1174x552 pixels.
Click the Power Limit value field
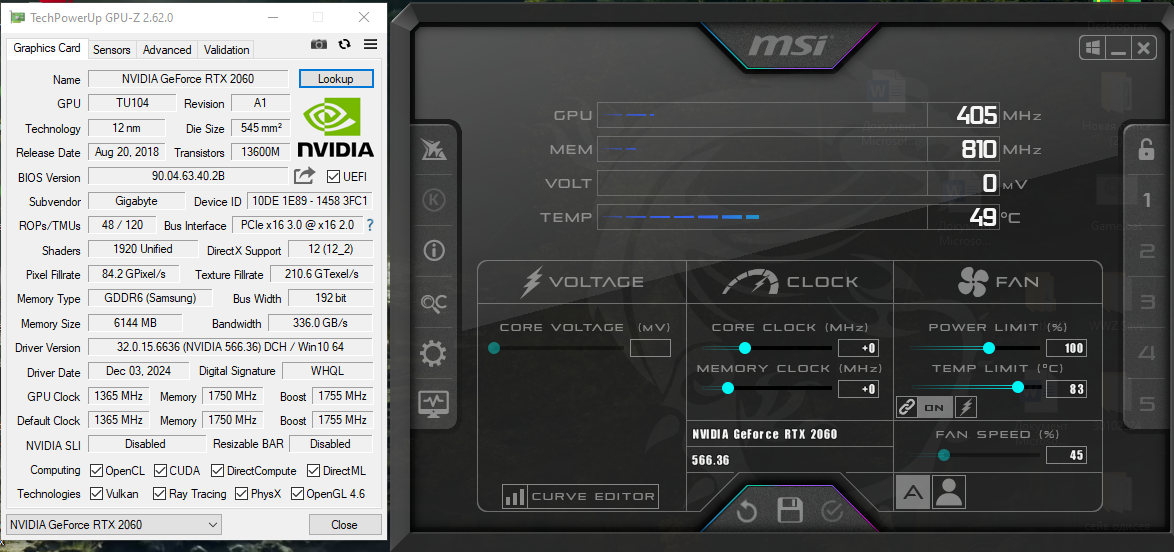point(1065,348)
